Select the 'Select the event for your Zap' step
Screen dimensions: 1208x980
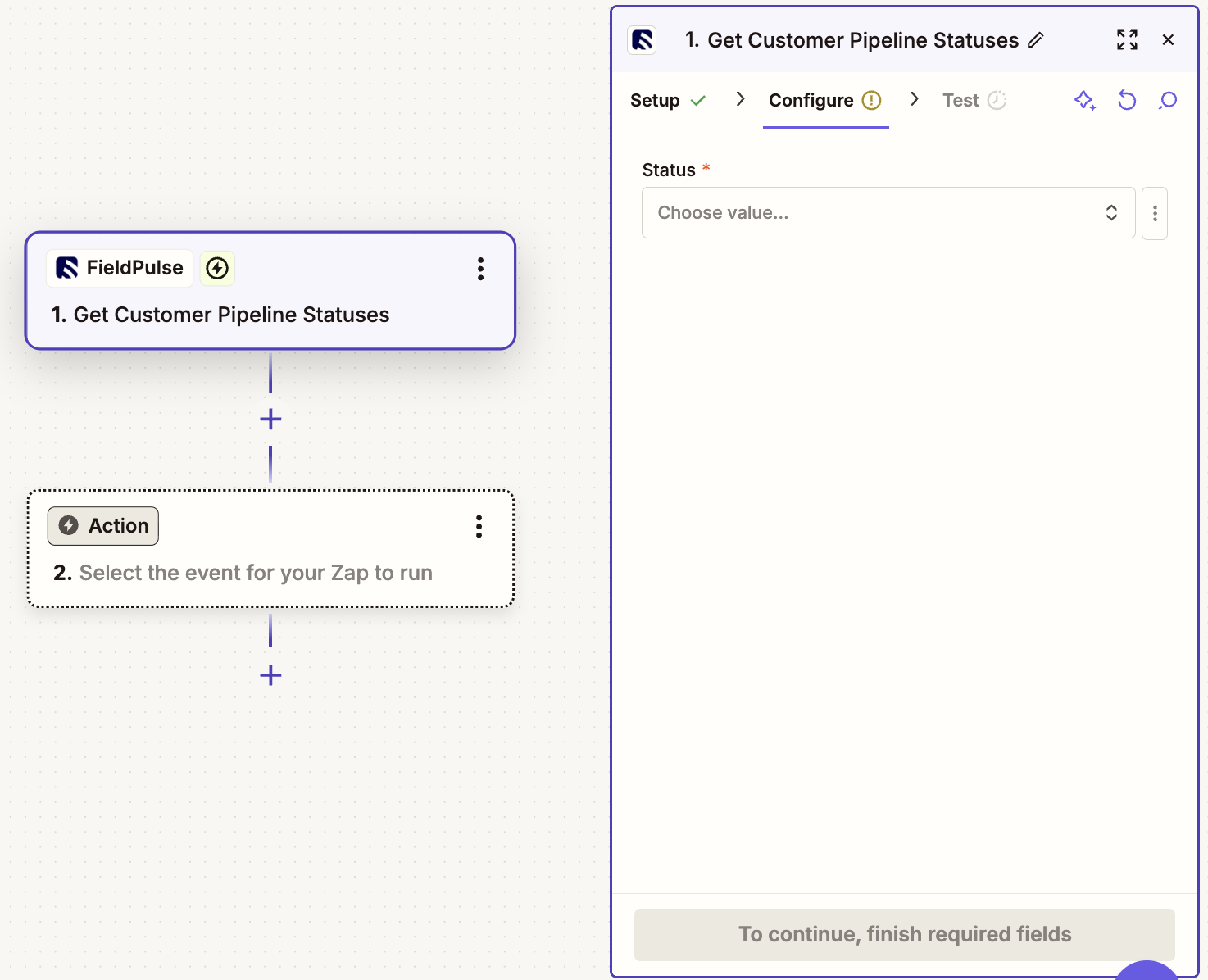tap(270, 549)
